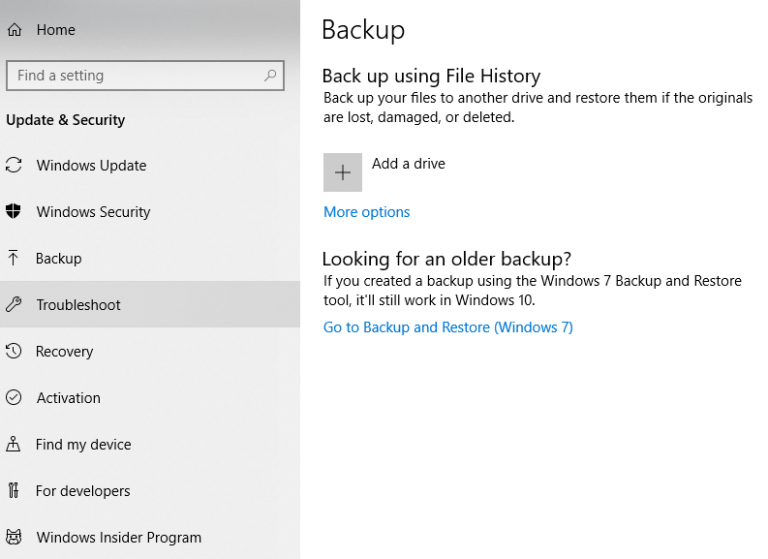Image resolution: width=768 pixels, height=559 pixels.
Task: Click the For developers tools icon
Action: pyautogui.click(x=14, y=491)
